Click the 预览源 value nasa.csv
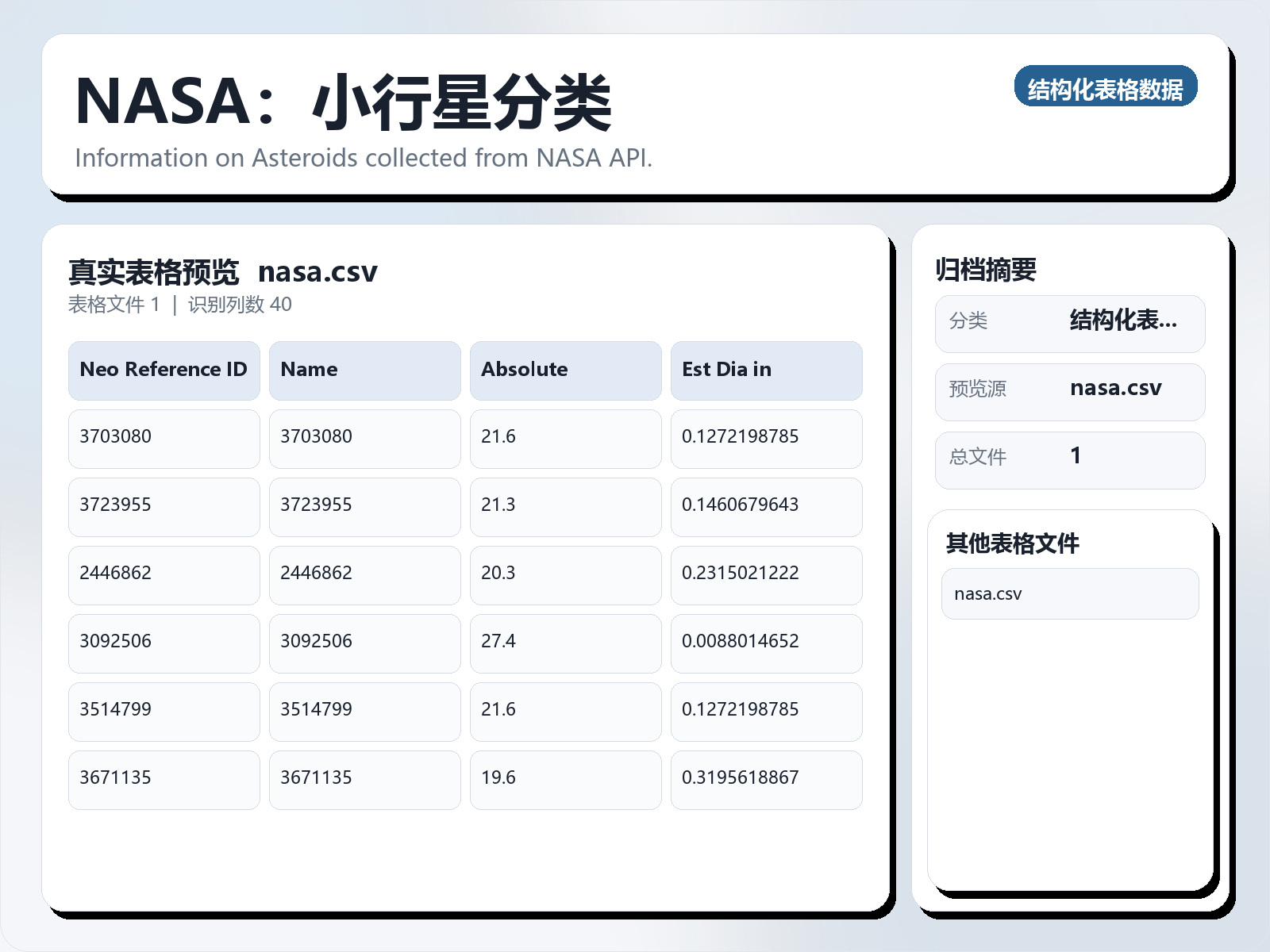The height and width of the screenshot is (952, 1270). click(x=1116, y=389)
